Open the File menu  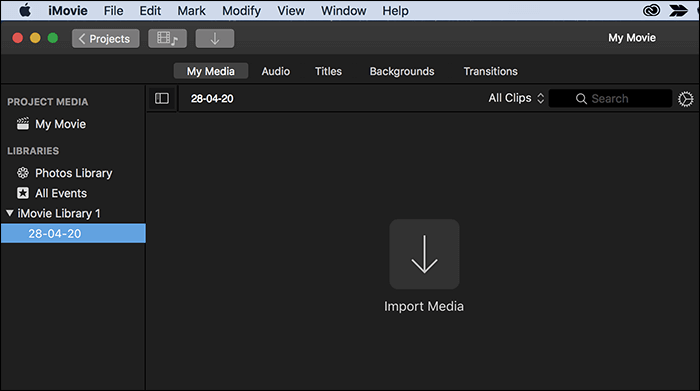(x=113, y=10)
